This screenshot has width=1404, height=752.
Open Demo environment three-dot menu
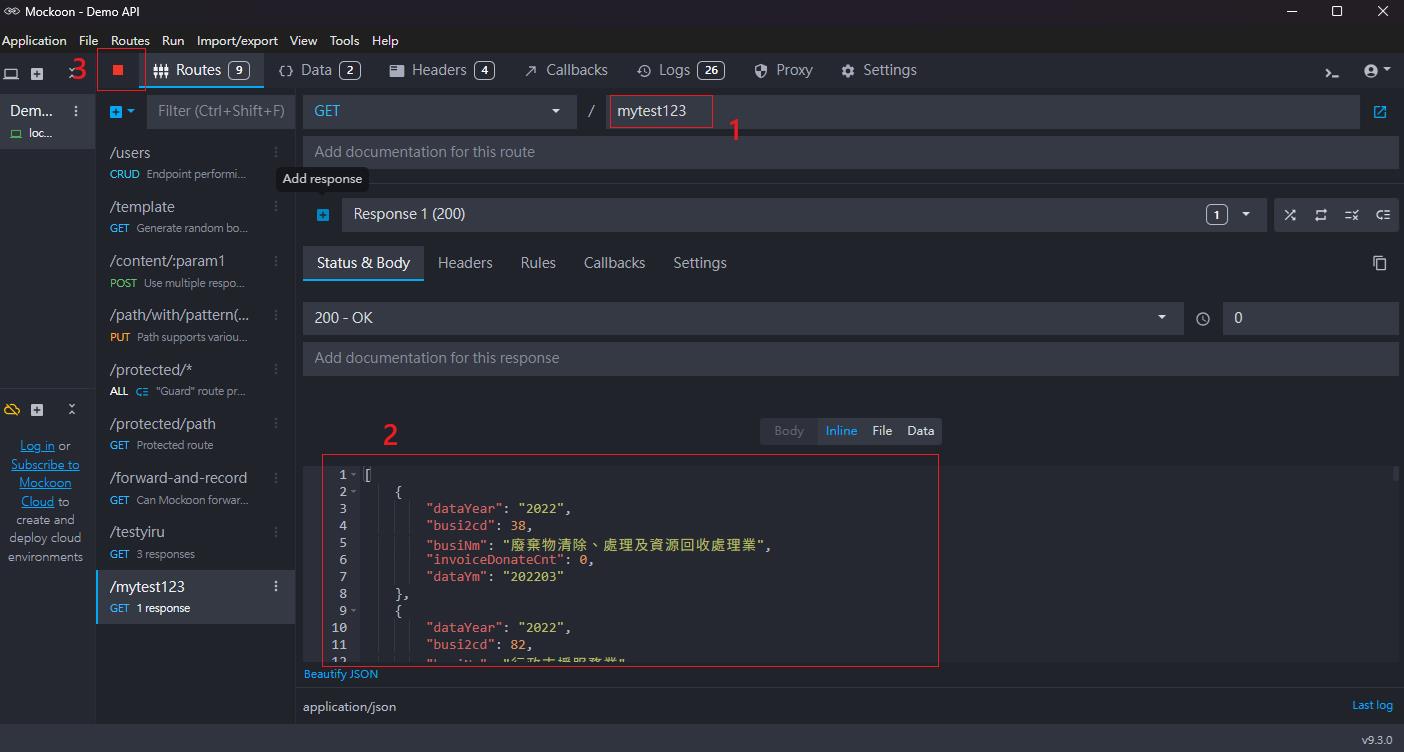click(76, 111)
